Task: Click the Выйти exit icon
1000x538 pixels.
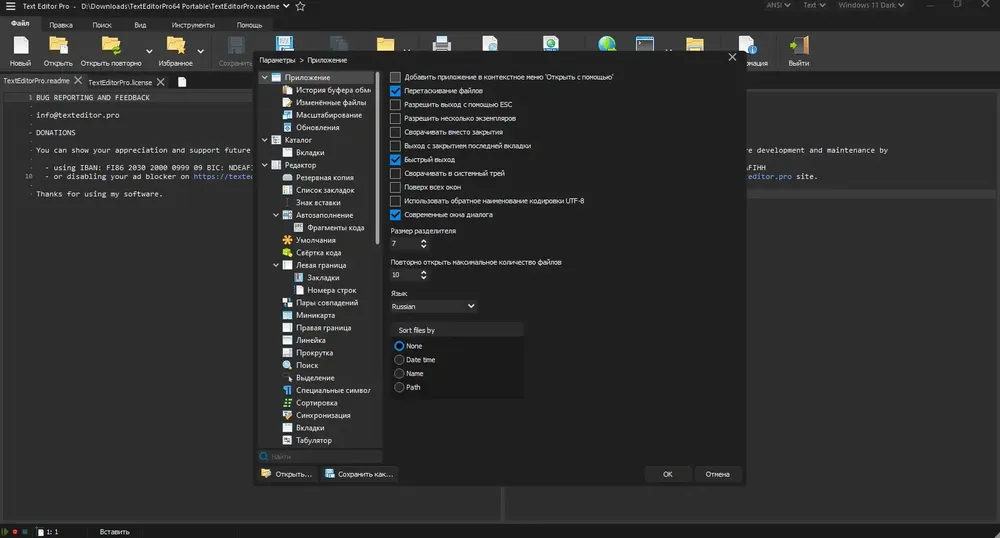Action: pyautogui.click(x=798, y=45)
